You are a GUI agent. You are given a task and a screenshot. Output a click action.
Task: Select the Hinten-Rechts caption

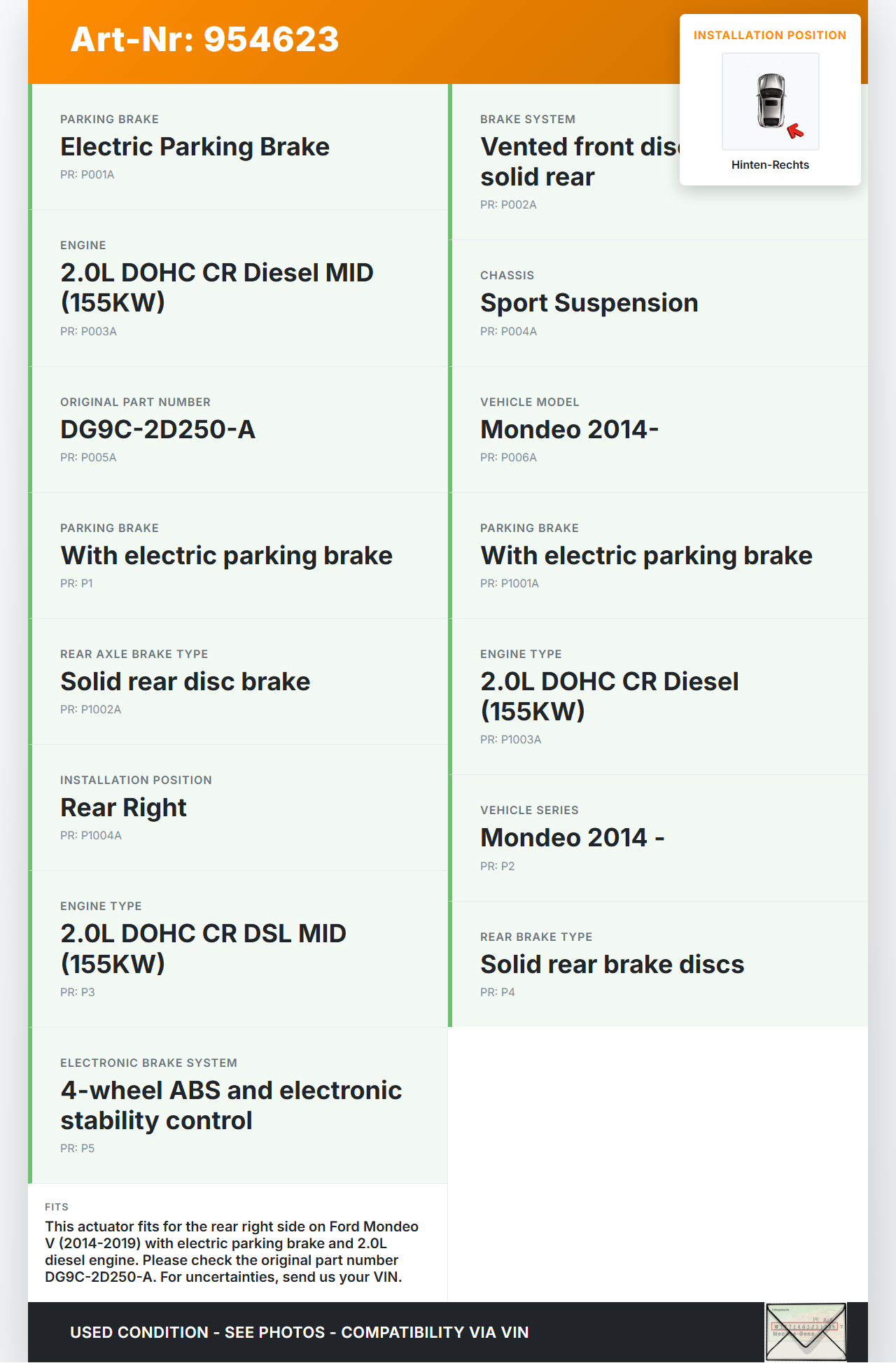point(770,165)
